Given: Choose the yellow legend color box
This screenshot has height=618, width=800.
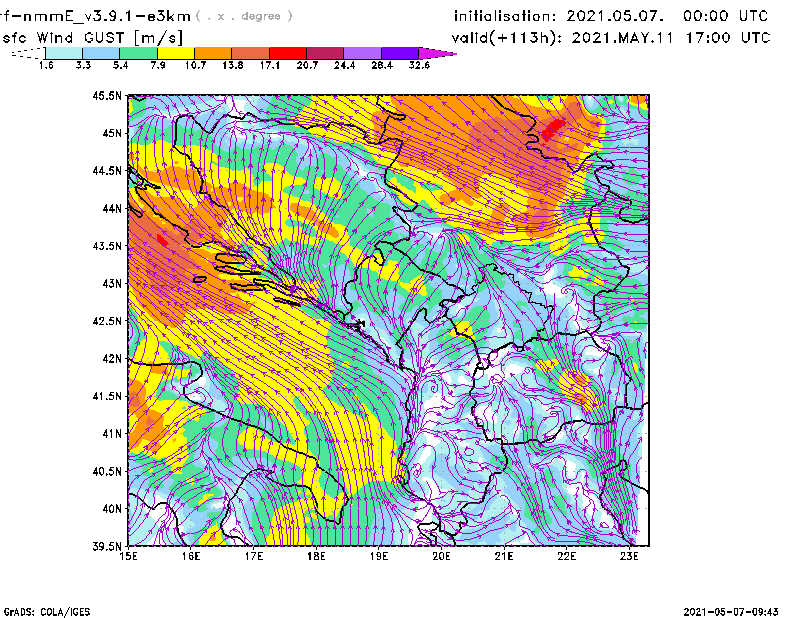Looking at the screenshot, I should click(176, 53).
